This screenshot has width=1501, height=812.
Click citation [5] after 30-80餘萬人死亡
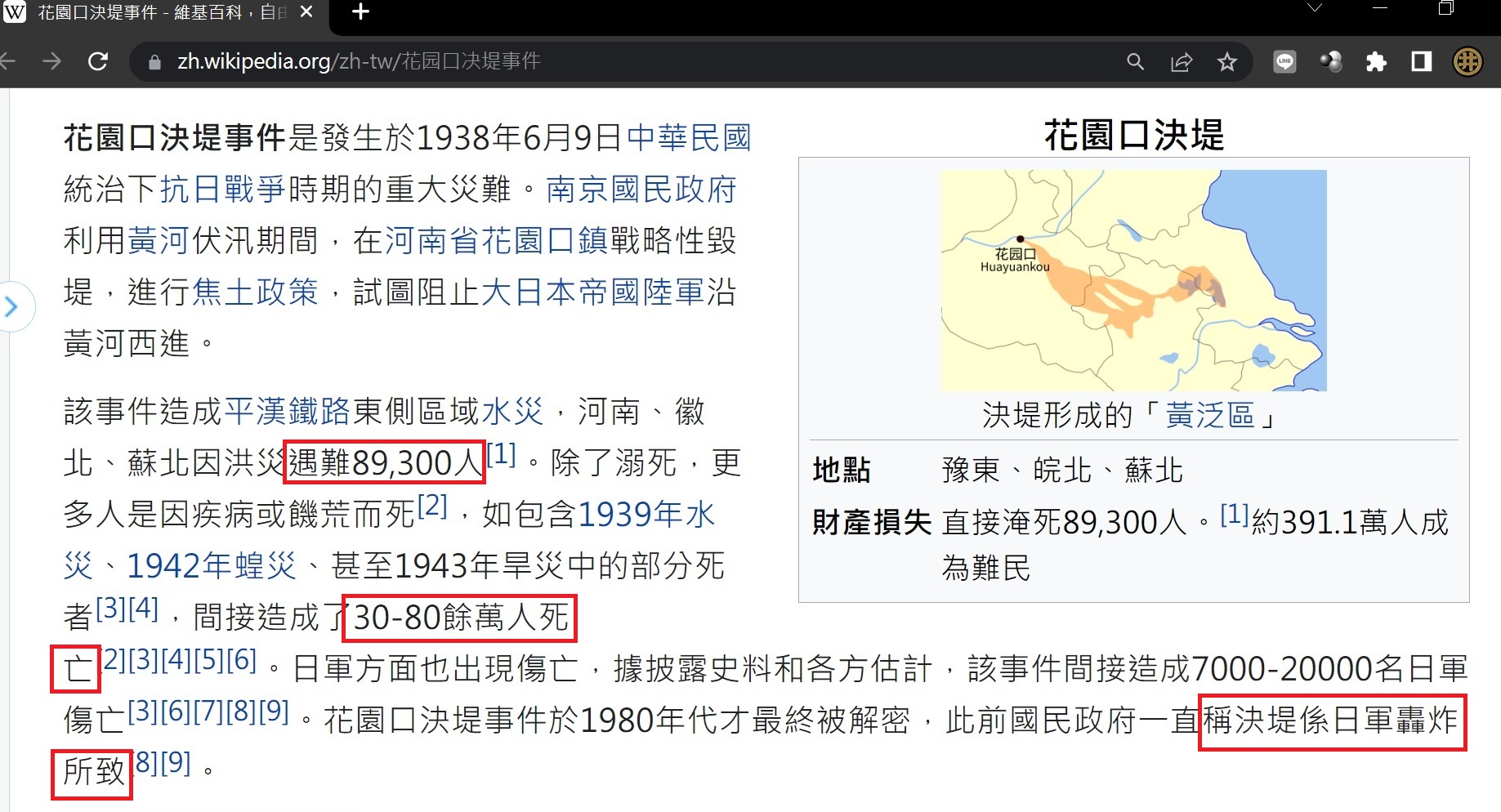pos(209,659)
